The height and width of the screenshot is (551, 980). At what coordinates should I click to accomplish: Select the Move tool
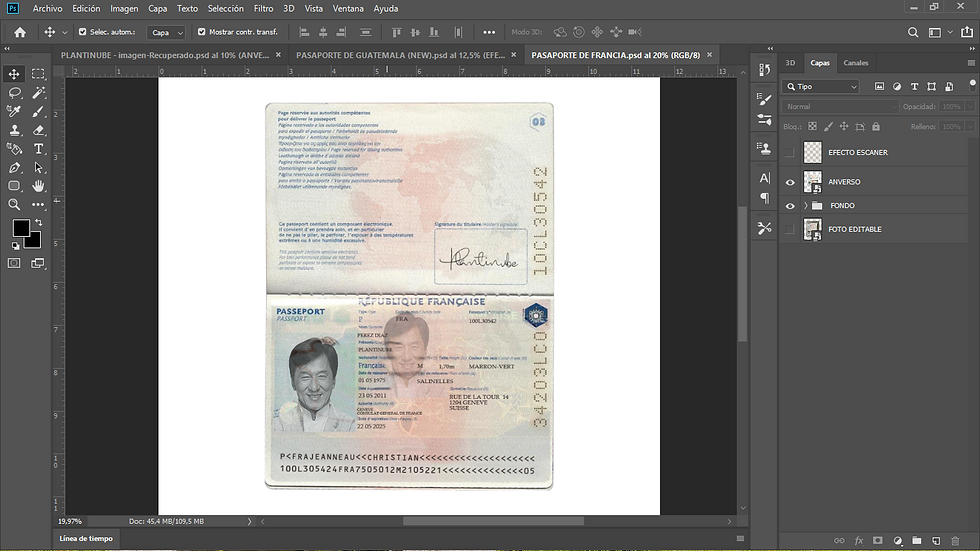pyautogui.click(x=14, y=74)
